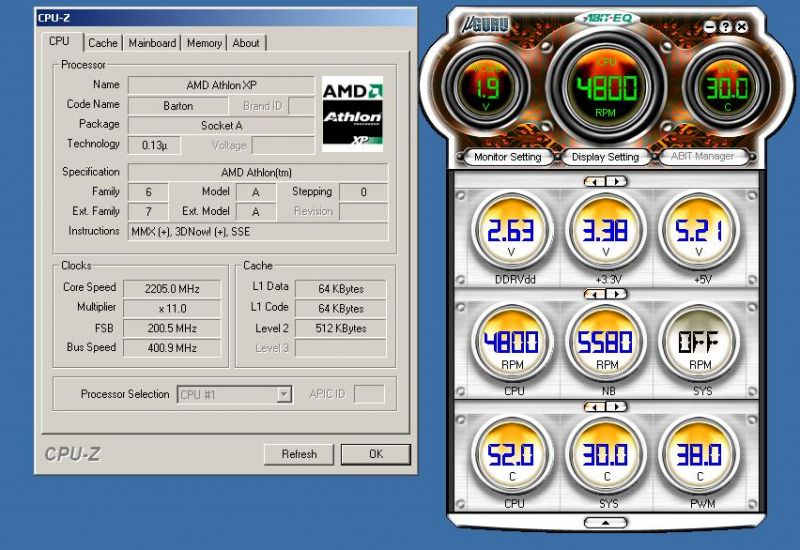Click the Package field Socket A

click(x=221, y=126)
